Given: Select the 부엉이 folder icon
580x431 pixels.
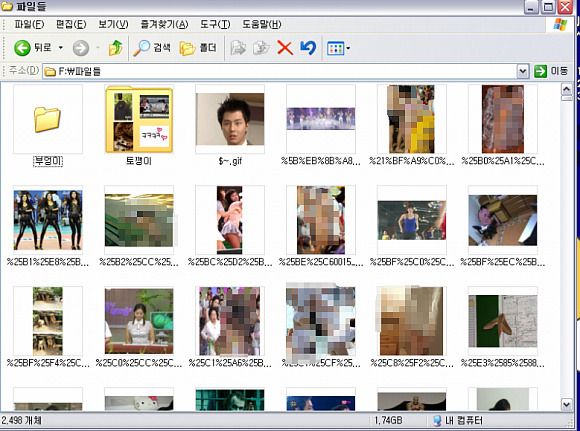Looking at the screenshot, I should pos(47,119).
